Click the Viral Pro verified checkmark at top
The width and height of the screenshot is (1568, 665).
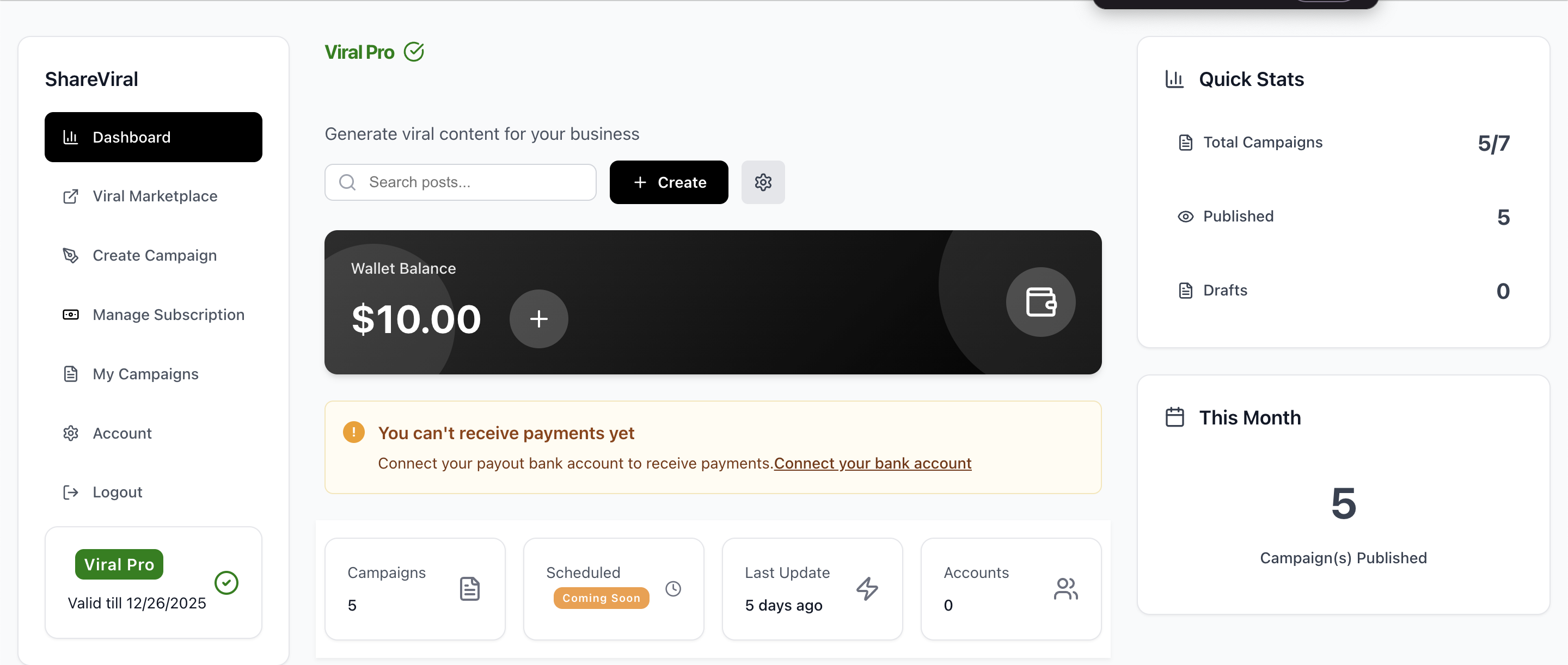[x=414, y=52]
